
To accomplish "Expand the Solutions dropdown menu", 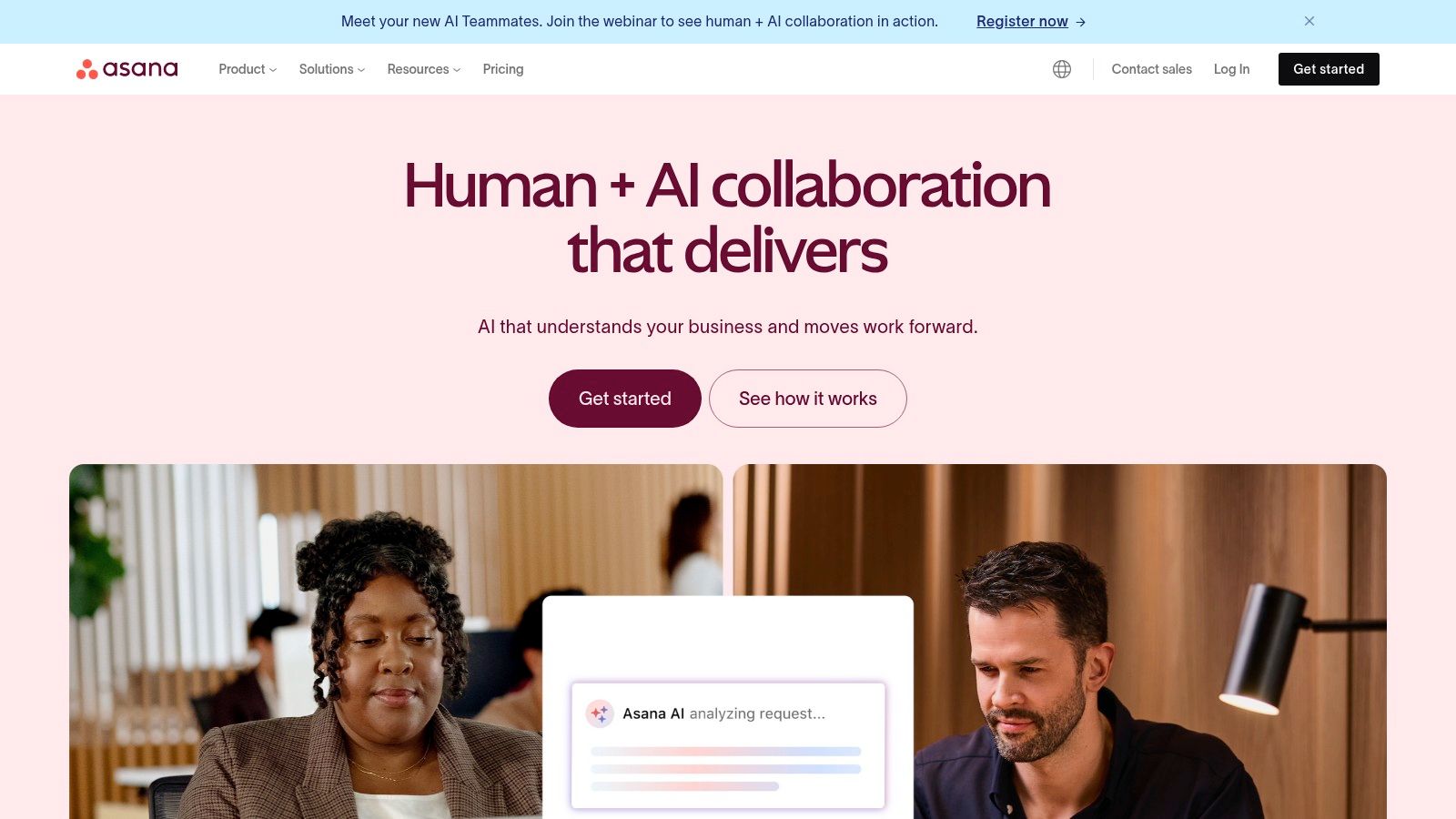I will (332, 69).
